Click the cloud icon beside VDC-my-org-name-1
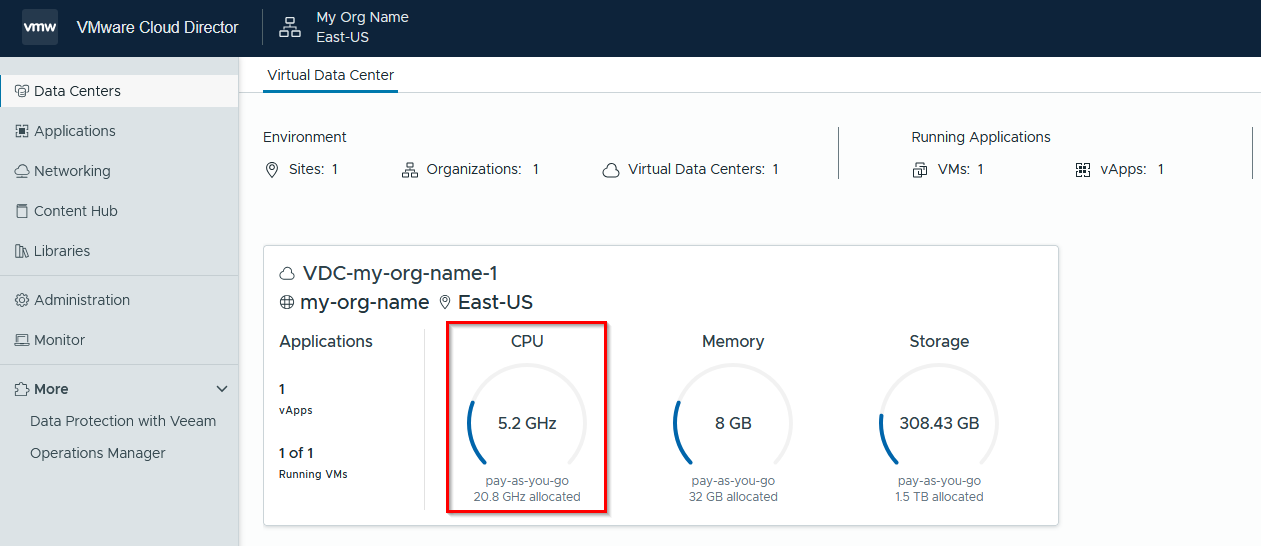The width and height of the screenshot is (1261, 546). point(288,274)
